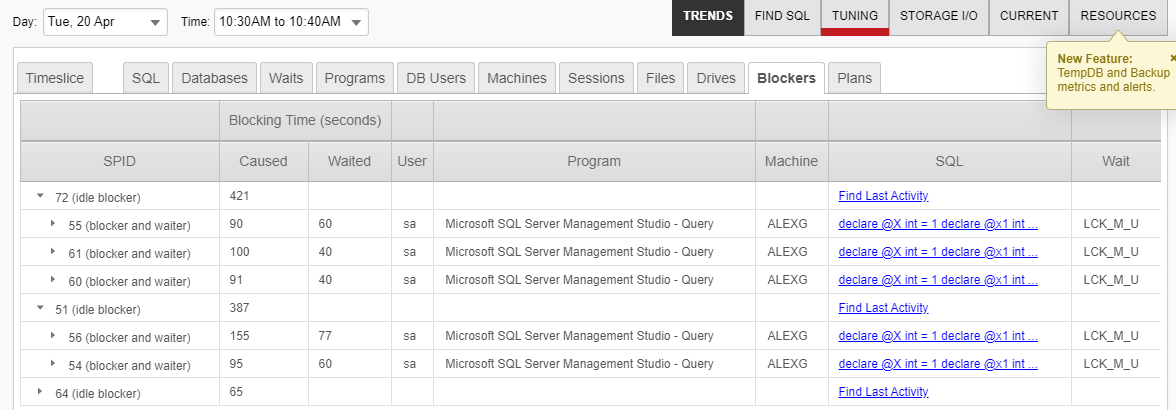Click the FIND SQL button
This screenshot has width=1176, height=410.
click(782, 16)
